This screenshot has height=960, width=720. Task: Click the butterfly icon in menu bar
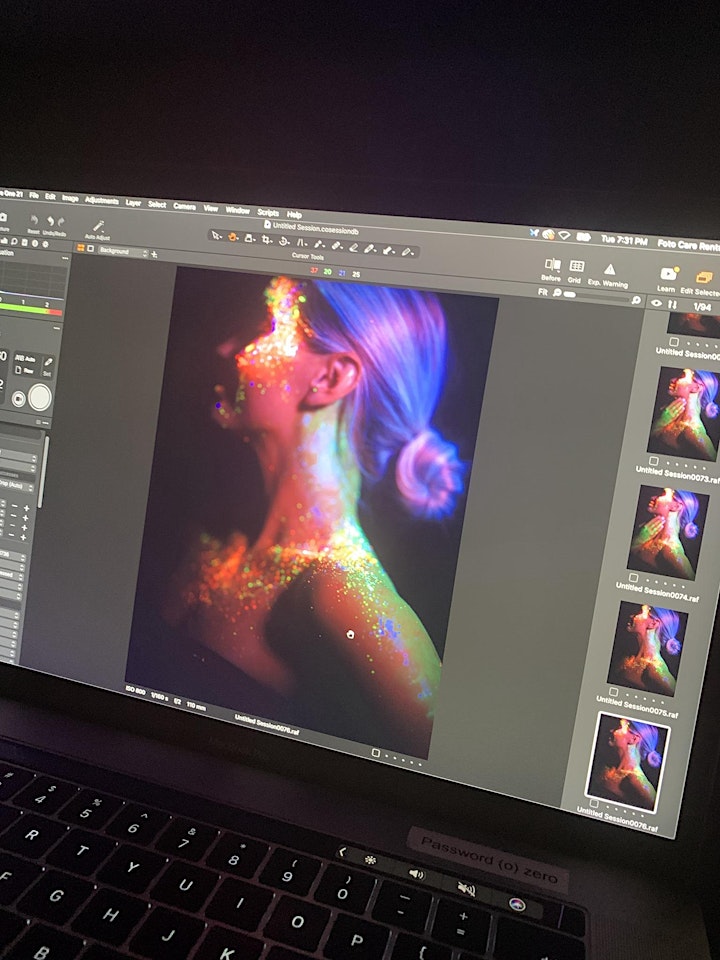534,233
